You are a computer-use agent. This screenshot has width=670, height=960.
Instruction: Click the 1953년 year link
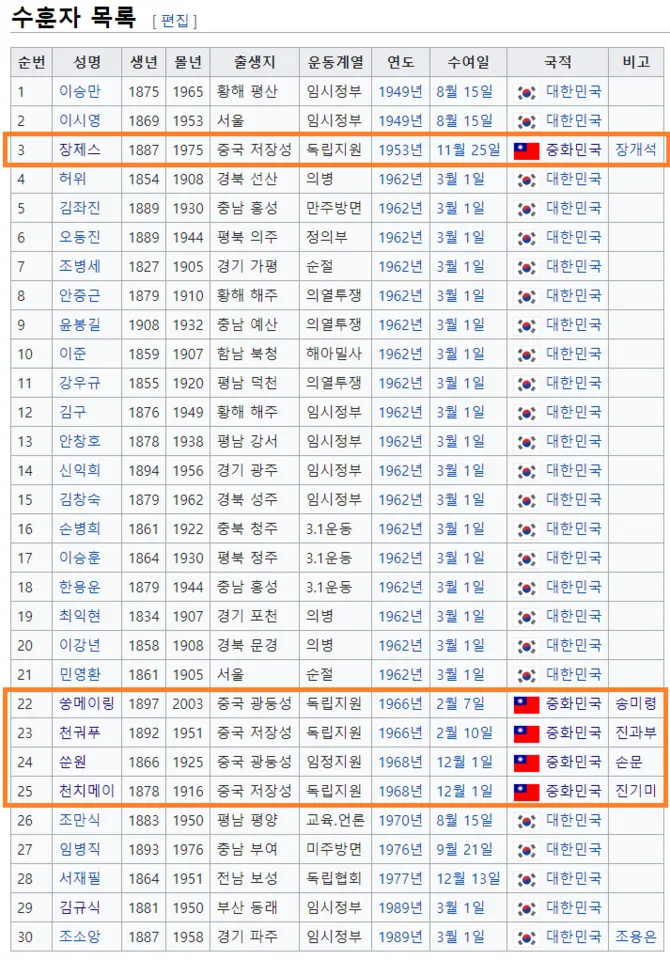tap(400, 150)
